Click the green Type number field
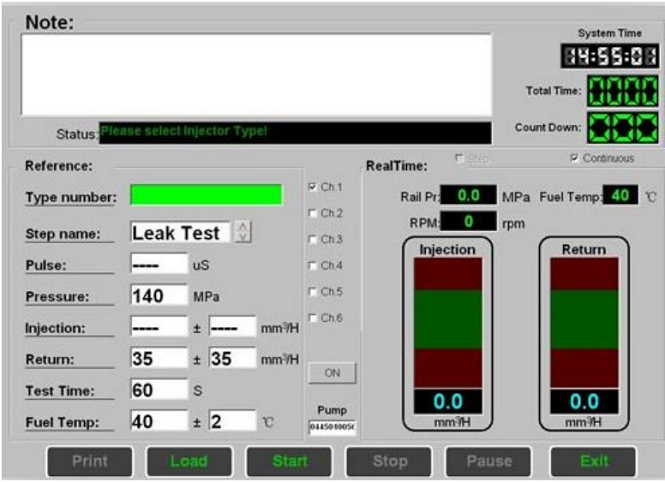 pyautogui.click(x=206, y=195)
